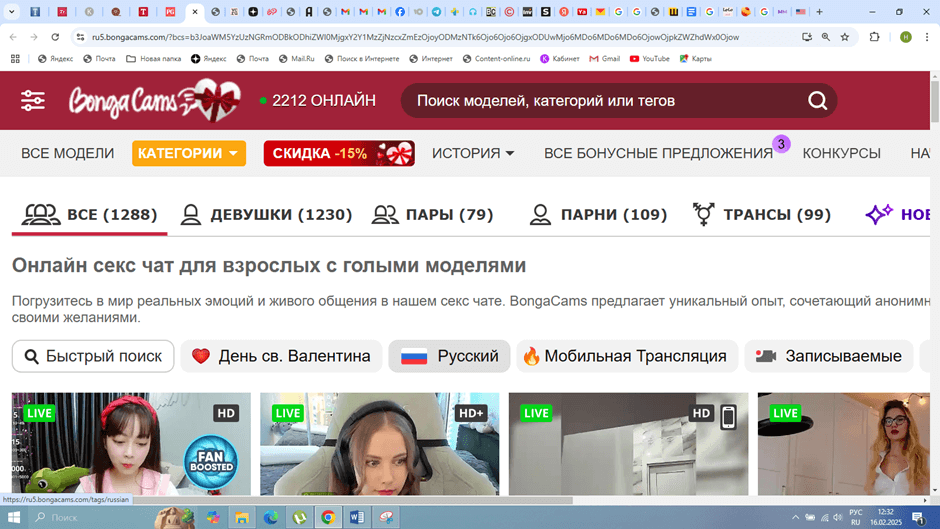
Task: Click the СКИДКА -15% promo button
Action: click(339, 154)
